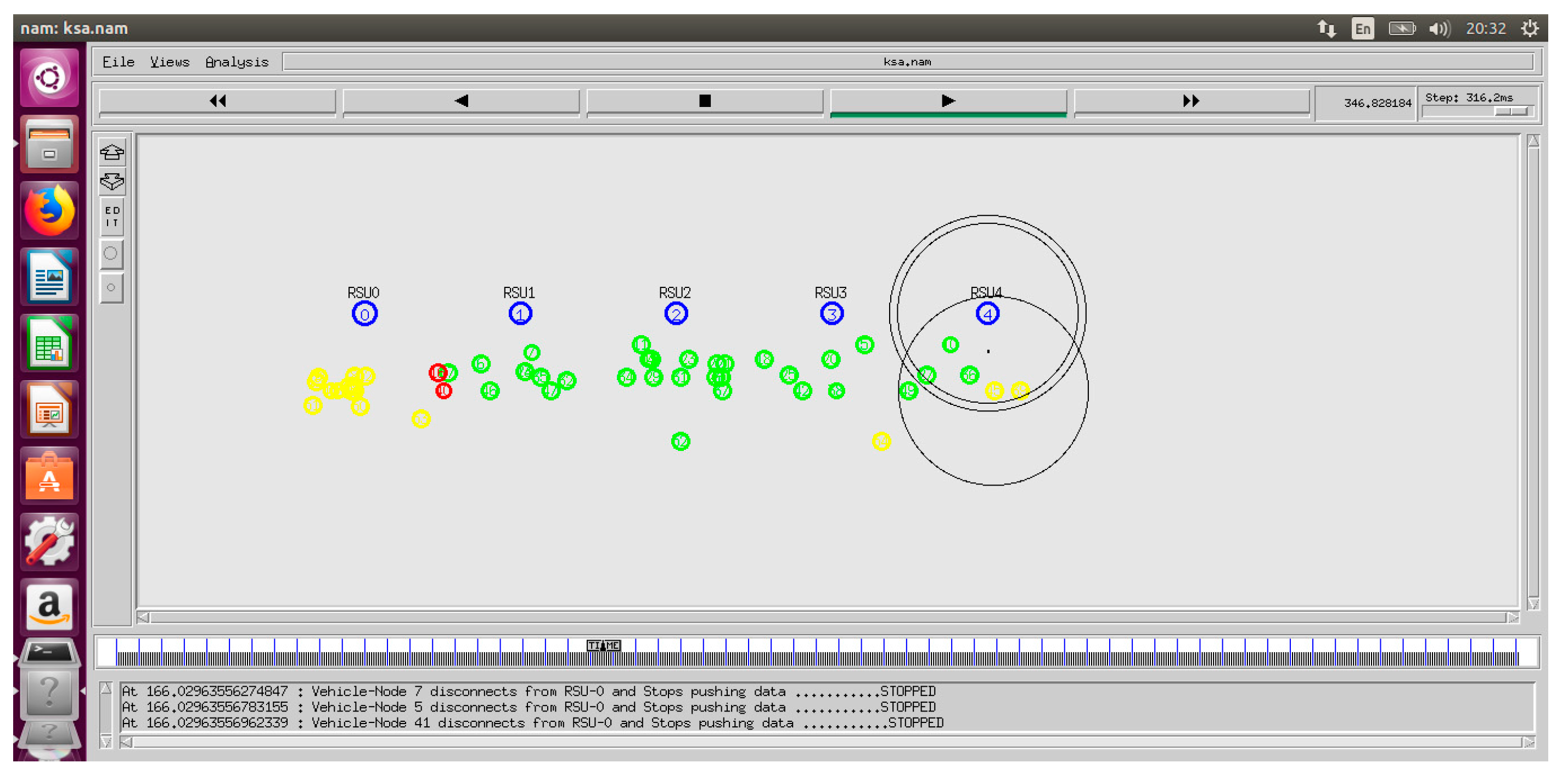The image size is (1568, 774).
Task: Click the fast forward button
Action: click(x=1190, y=101)
